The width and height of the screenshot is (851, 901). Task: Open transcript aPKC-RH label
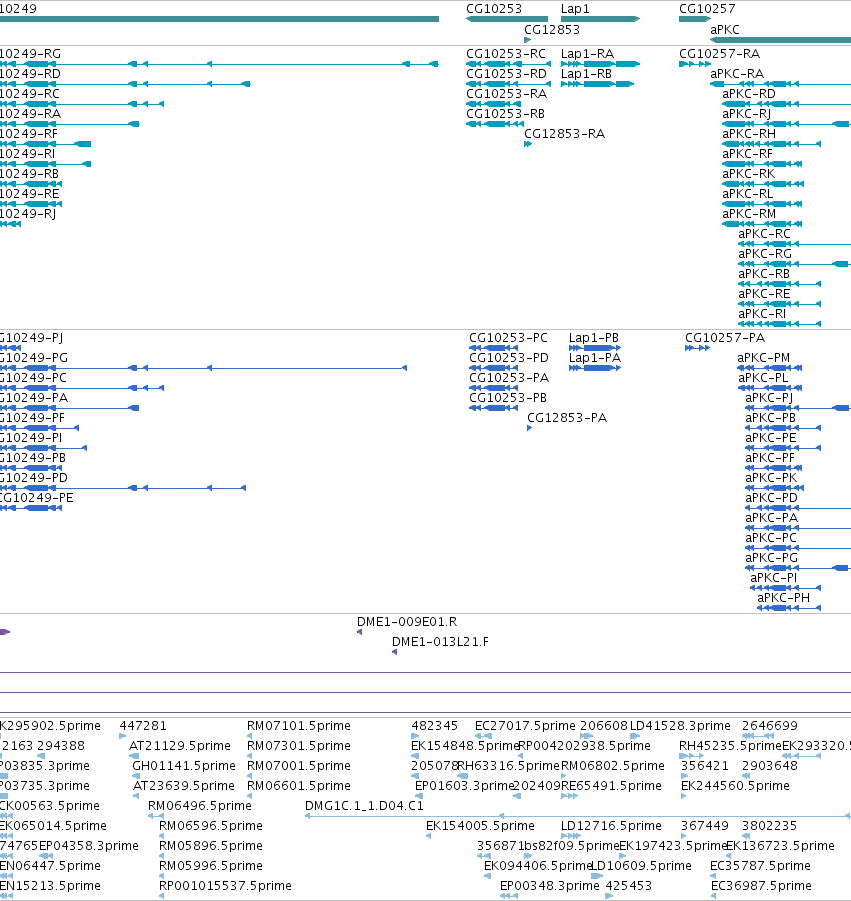tap(749, 133)
